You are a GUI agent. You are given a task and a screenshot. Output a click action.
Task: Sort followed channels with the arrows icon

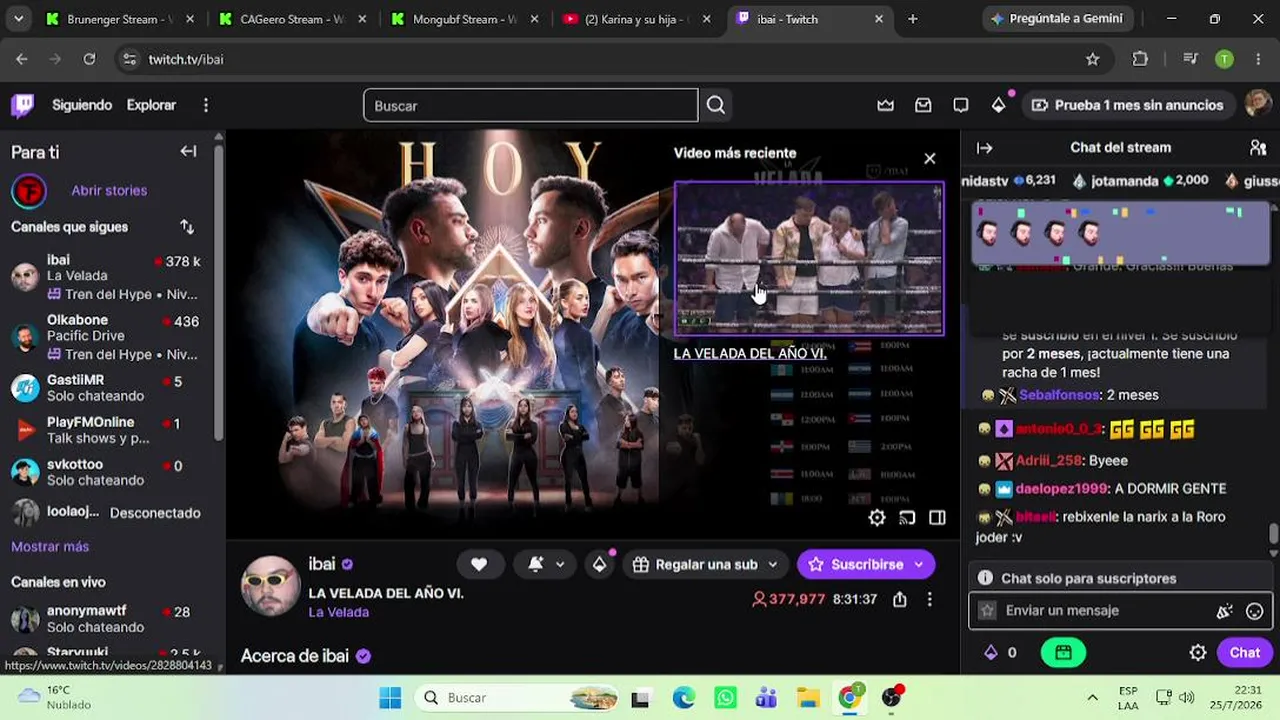(x=187, y=227)
